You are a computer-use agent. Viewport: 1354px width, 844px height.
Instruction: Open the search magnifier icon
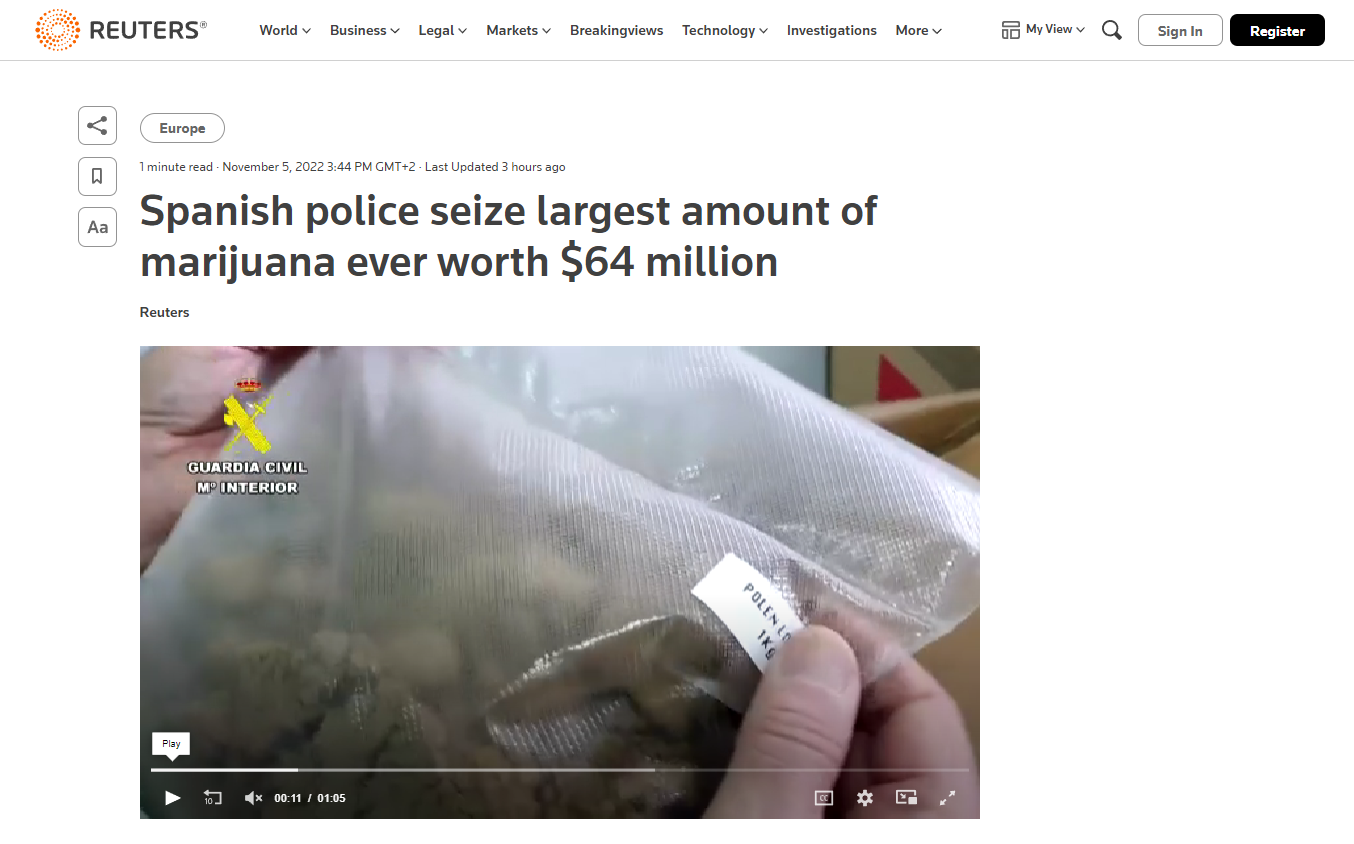pyautogui.click(x=1112, y=30)
